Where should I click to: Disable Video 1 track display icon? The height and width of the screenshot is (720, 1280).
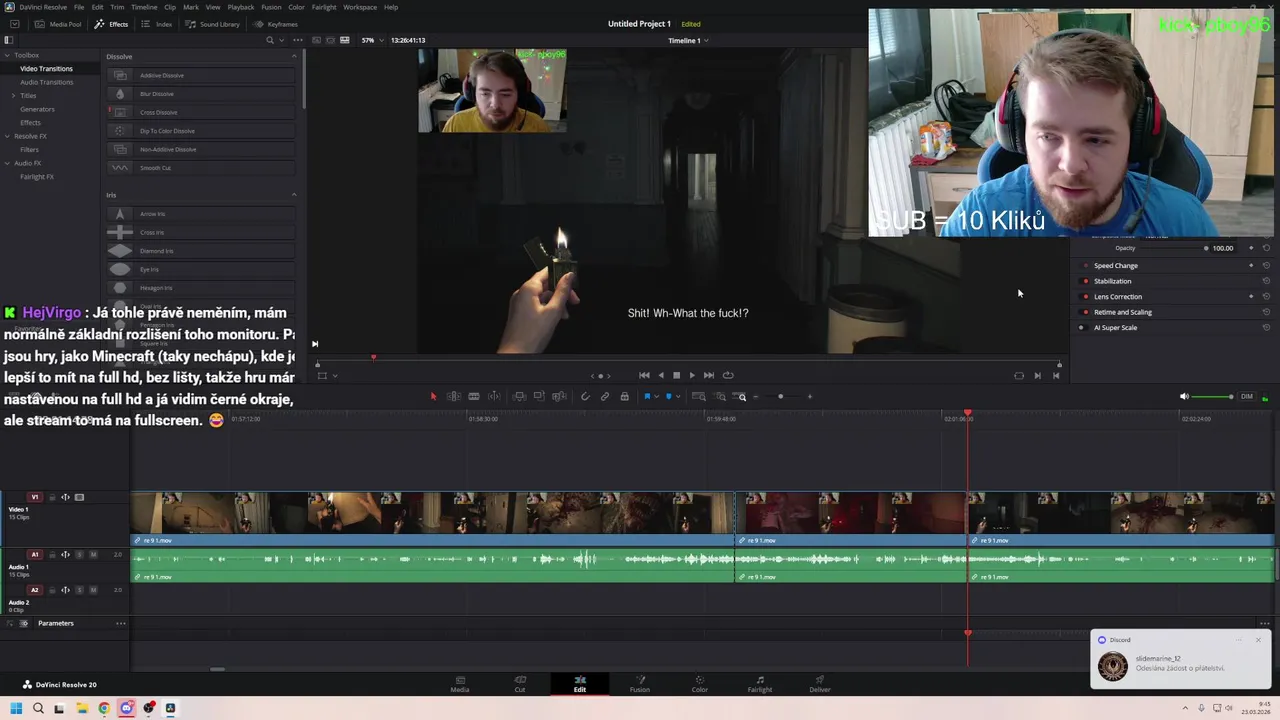(x=80, y=497)
